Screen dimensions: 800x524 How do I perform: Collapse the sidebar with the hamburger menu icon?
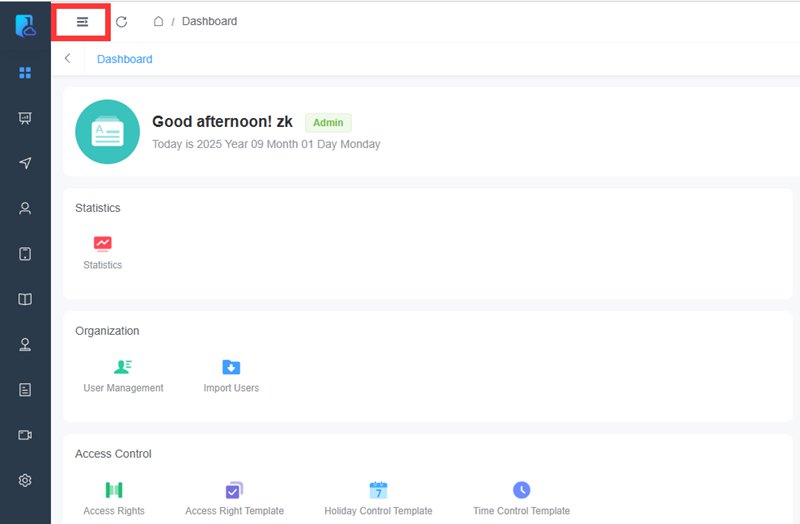82,21
